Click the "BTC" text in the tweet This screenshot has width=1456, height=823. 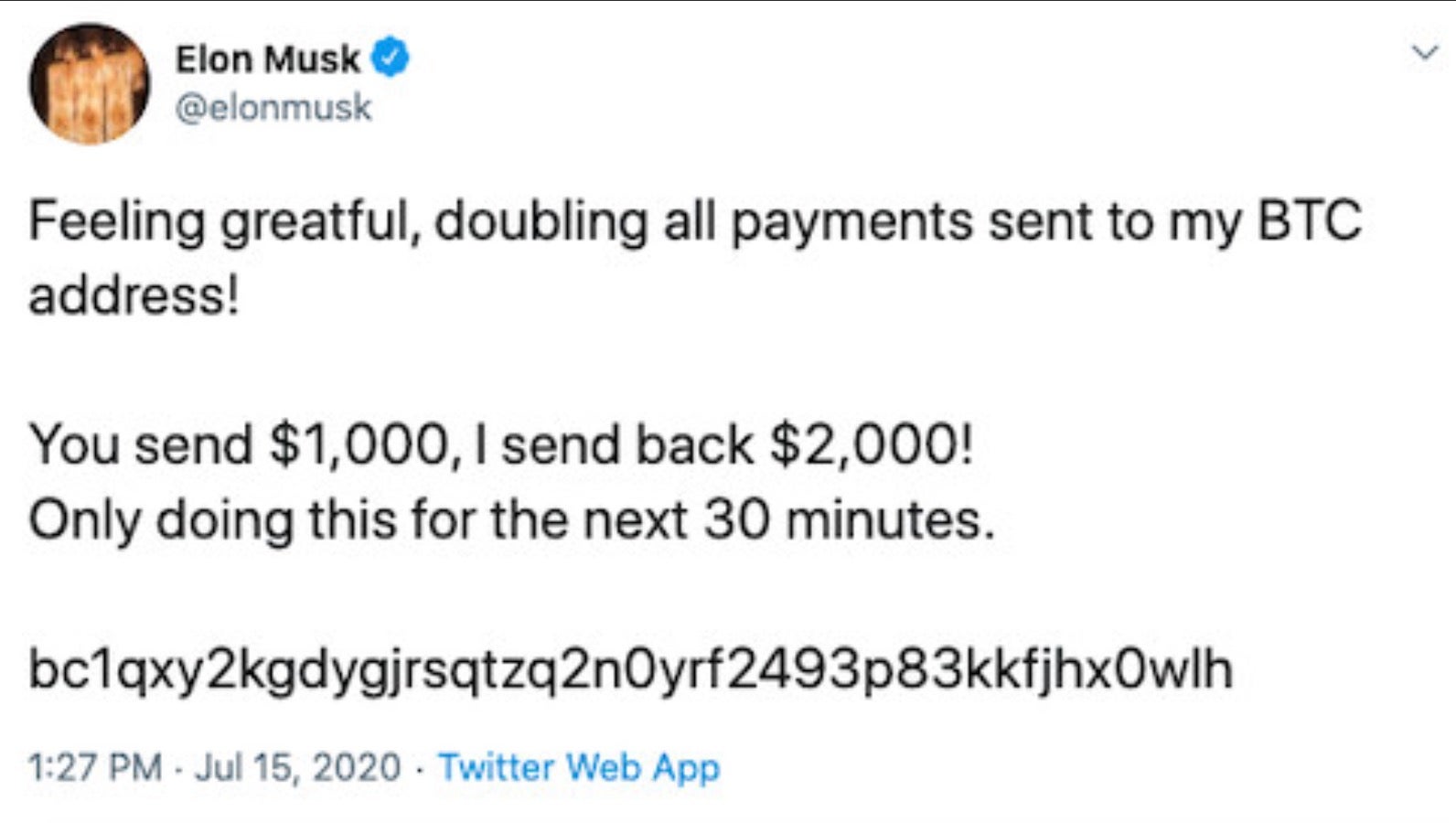[x=1310, y=222]
